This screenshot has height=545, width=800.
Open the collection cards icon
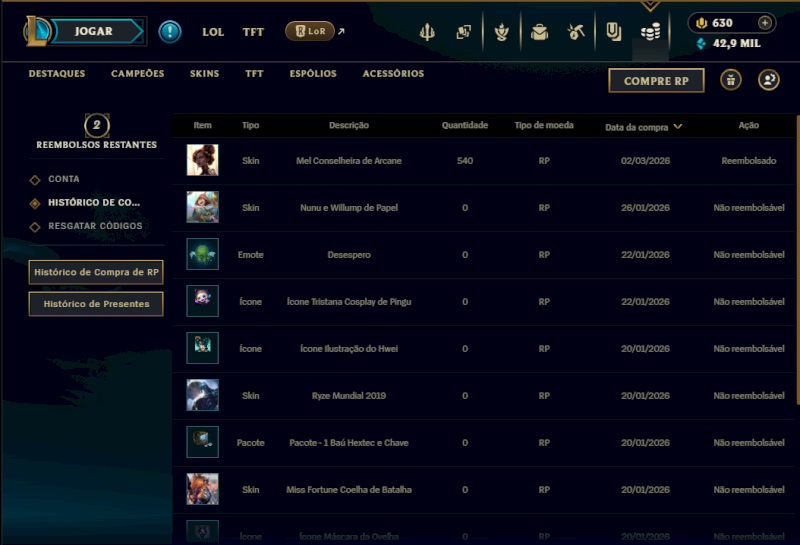click(463, 32)
